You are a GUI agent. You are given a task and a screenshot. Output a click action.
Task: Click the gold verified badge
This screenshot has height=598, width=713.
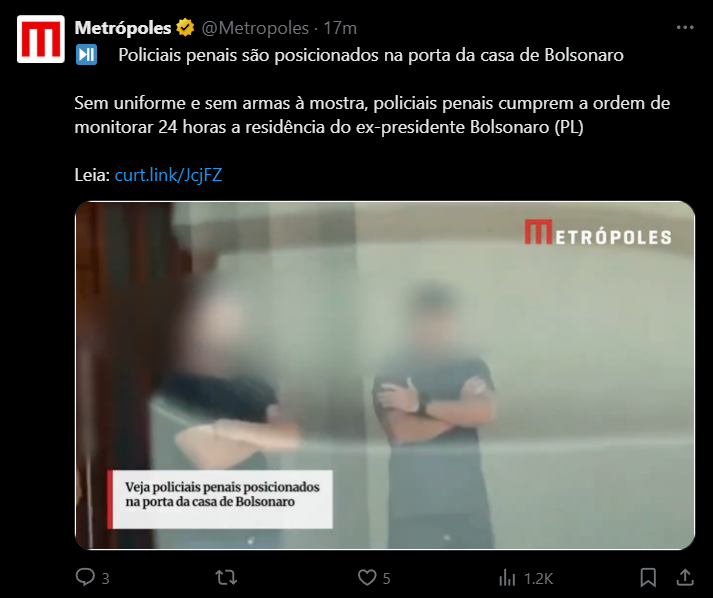(186, 28)
